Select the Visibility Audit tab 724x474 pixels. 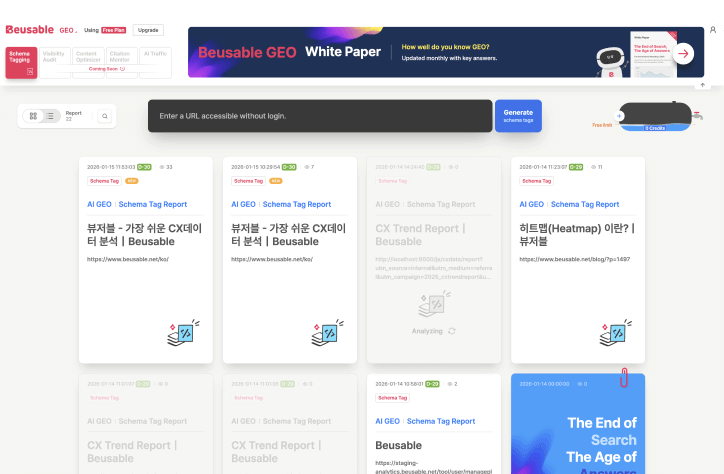coord(54,56)
